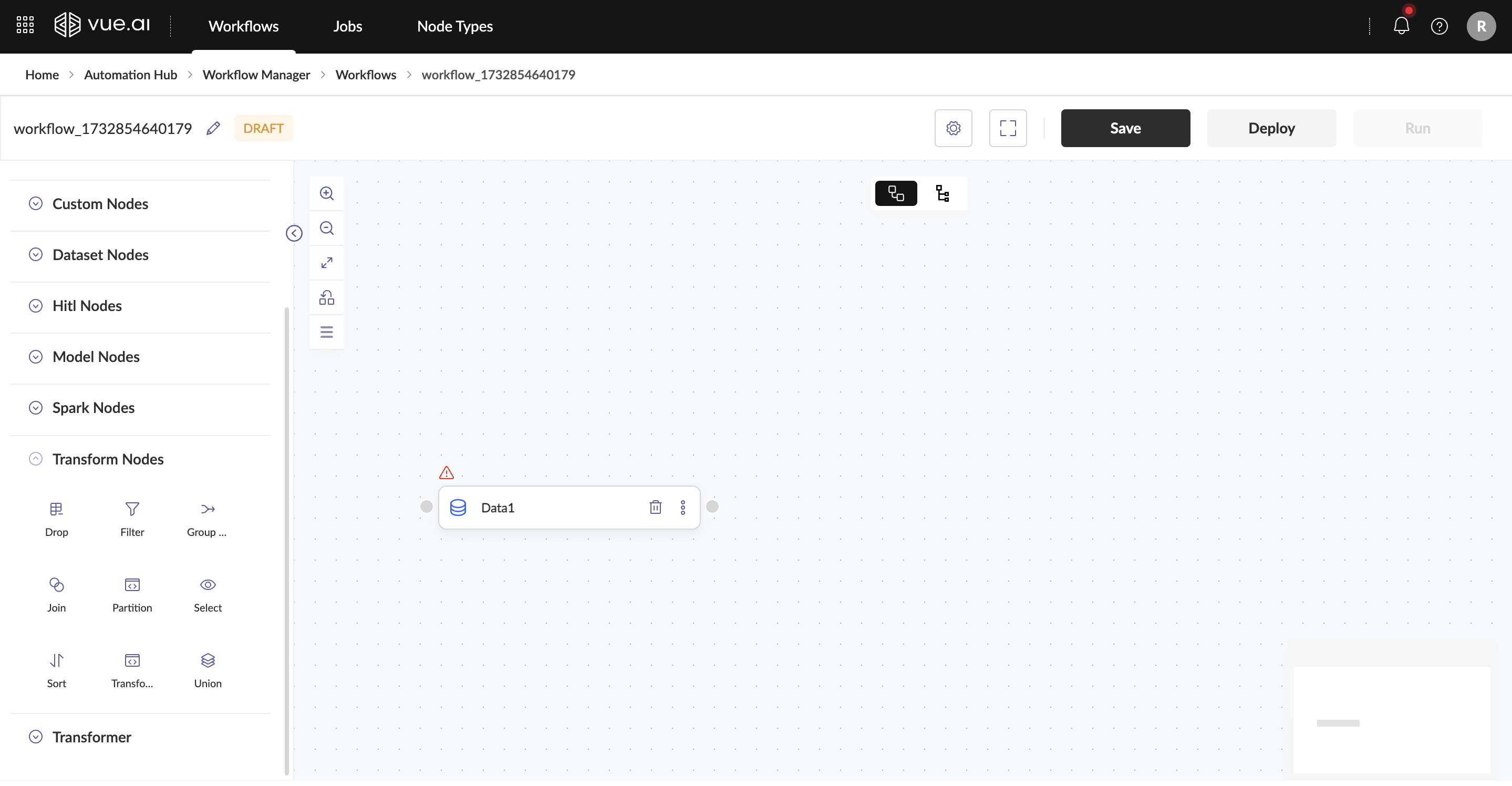Open the Jobs tab
Viewport: 1512px width, 786px height.
point(347,26)
